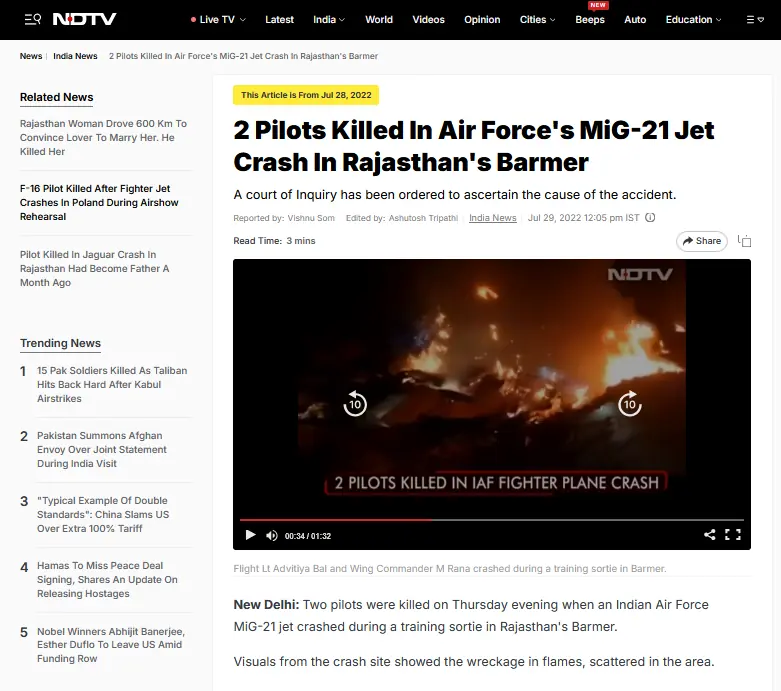Open the info icon next to article timestamp
The image size is (781, 691).
(x=650, y=218)
